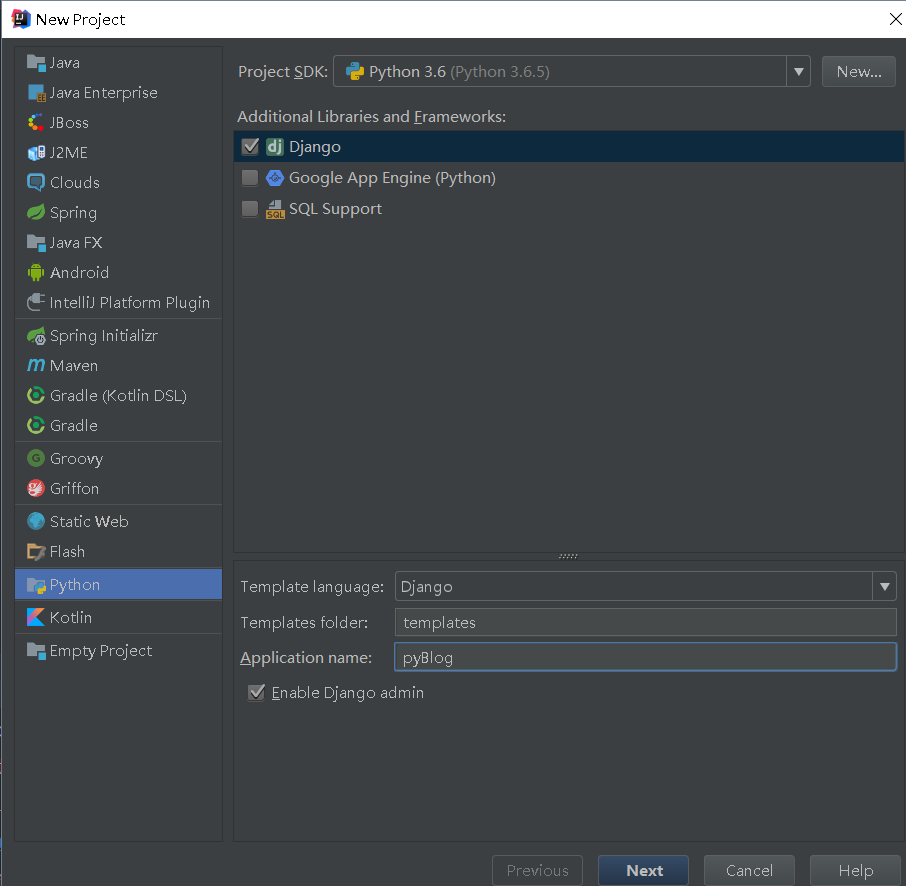
Task: Choose the Groovy icon
Action: (x=36, y=458)
